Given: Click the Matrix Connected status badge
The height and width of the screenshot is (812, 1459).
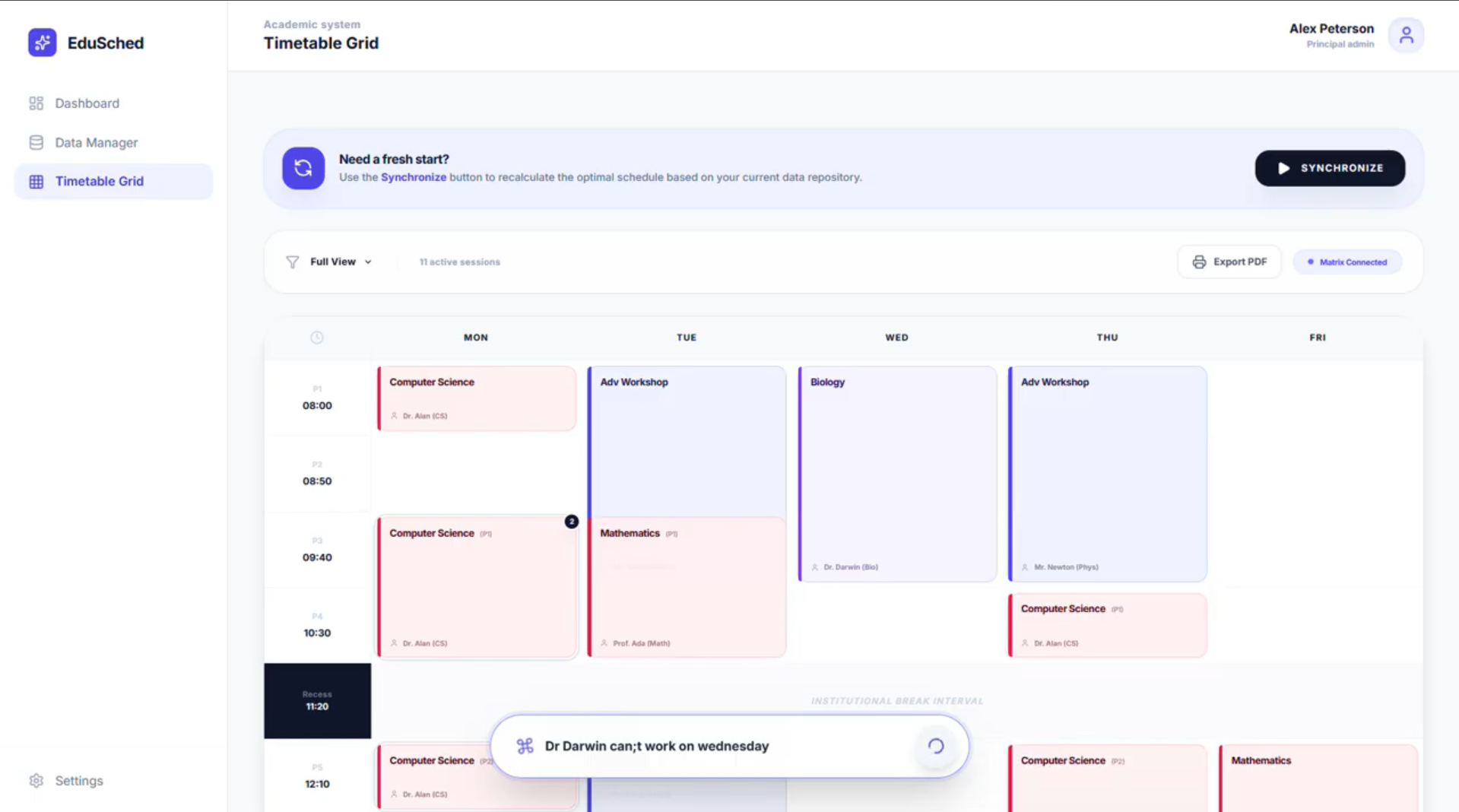Looking at the screenshot, I should [1346, 262].
